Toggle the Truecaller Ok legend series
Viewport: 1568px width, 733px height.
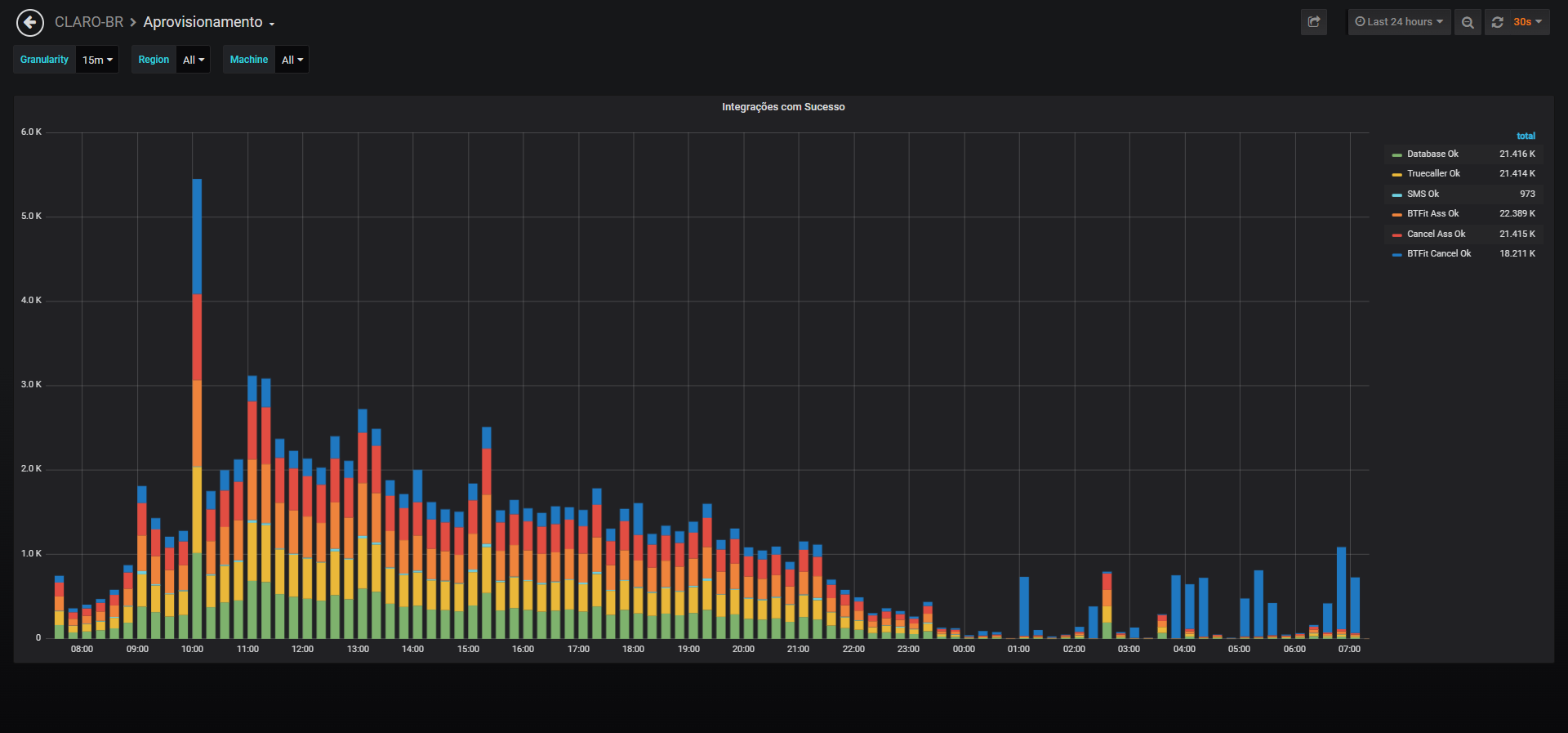1433,173
